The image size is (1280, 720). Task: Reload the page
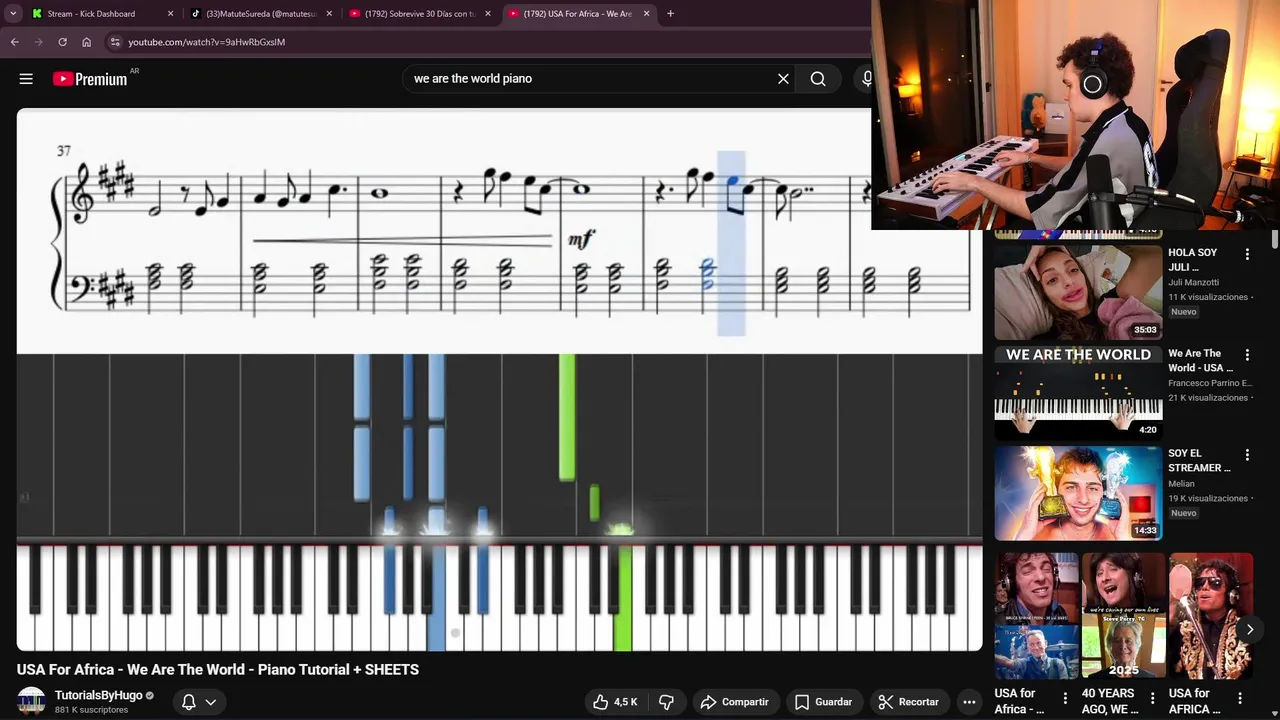point(62,42)
